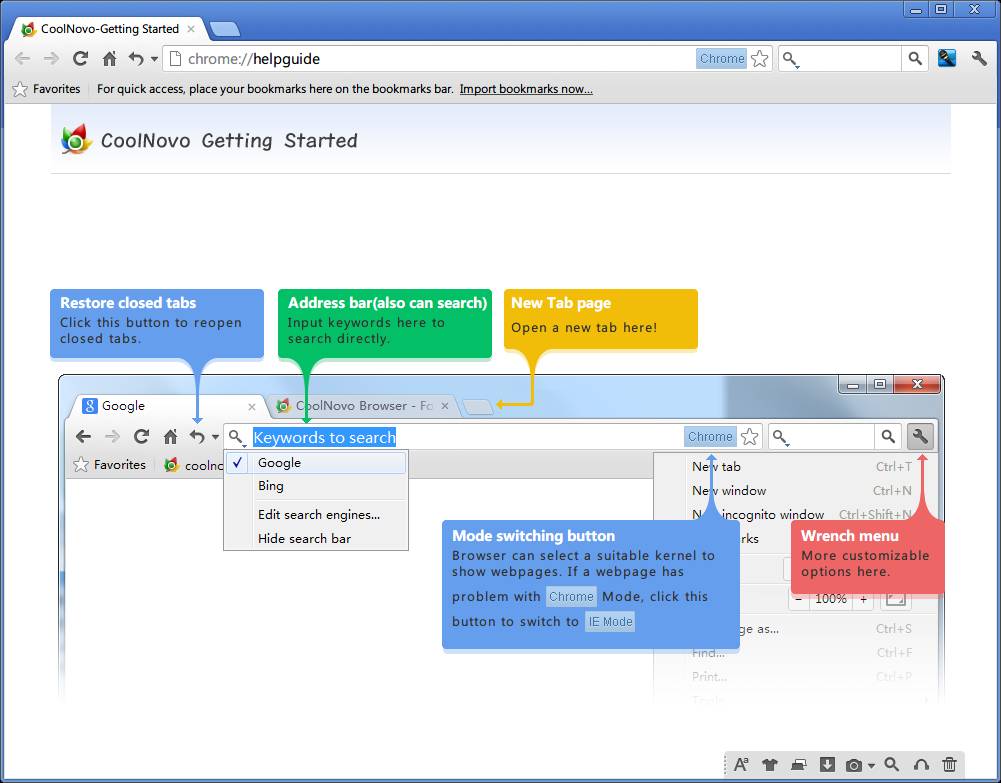The height and width of the screenshot is (783, 1001).
Task: Click the 100% zoom value in the illustrated menu
Action: pyautogui.click(x=831, y=599)
